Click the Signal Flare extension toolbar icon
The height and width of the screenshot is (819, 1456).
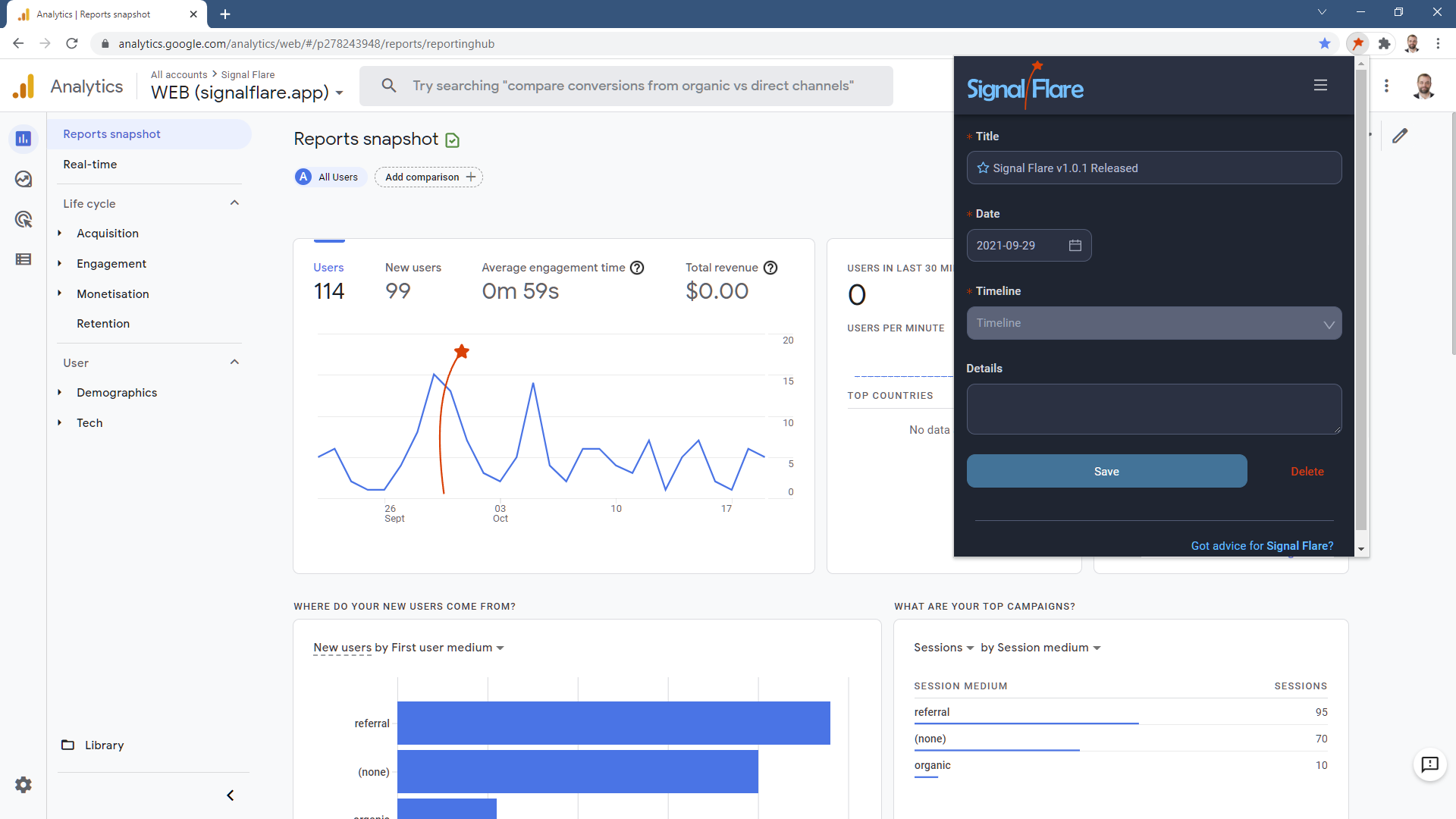[1357, 43]
